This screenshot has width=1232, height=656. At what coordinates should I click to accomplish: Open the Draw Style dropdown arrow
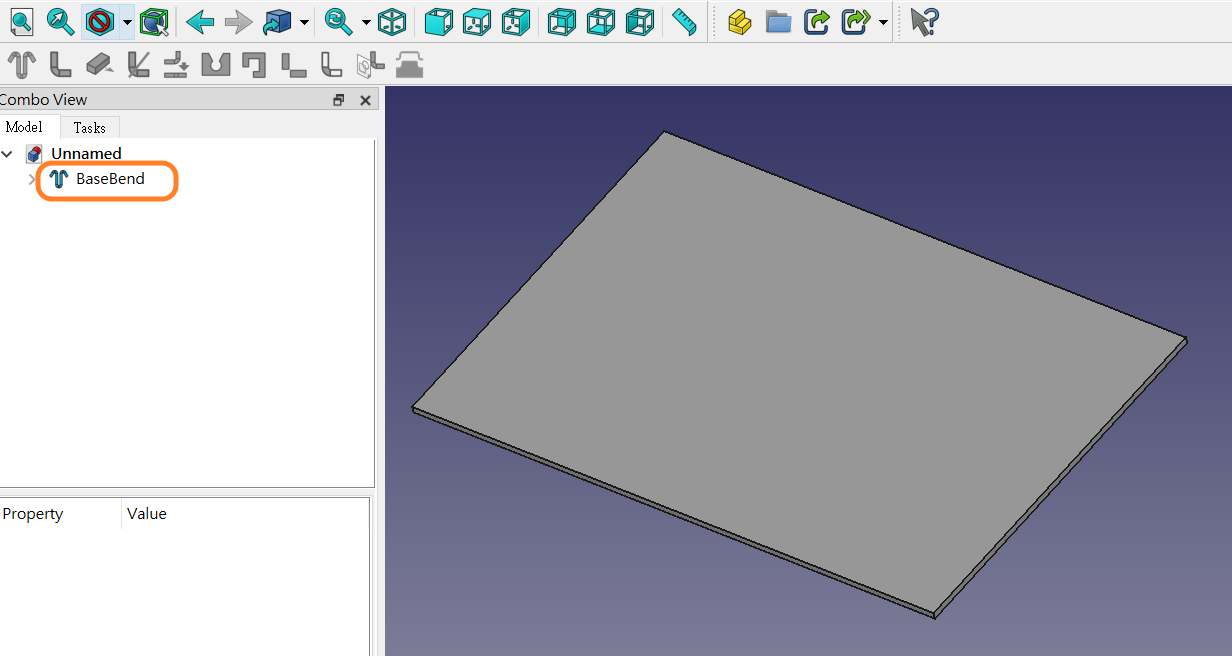pyautogui.click(x=127, y=21)
